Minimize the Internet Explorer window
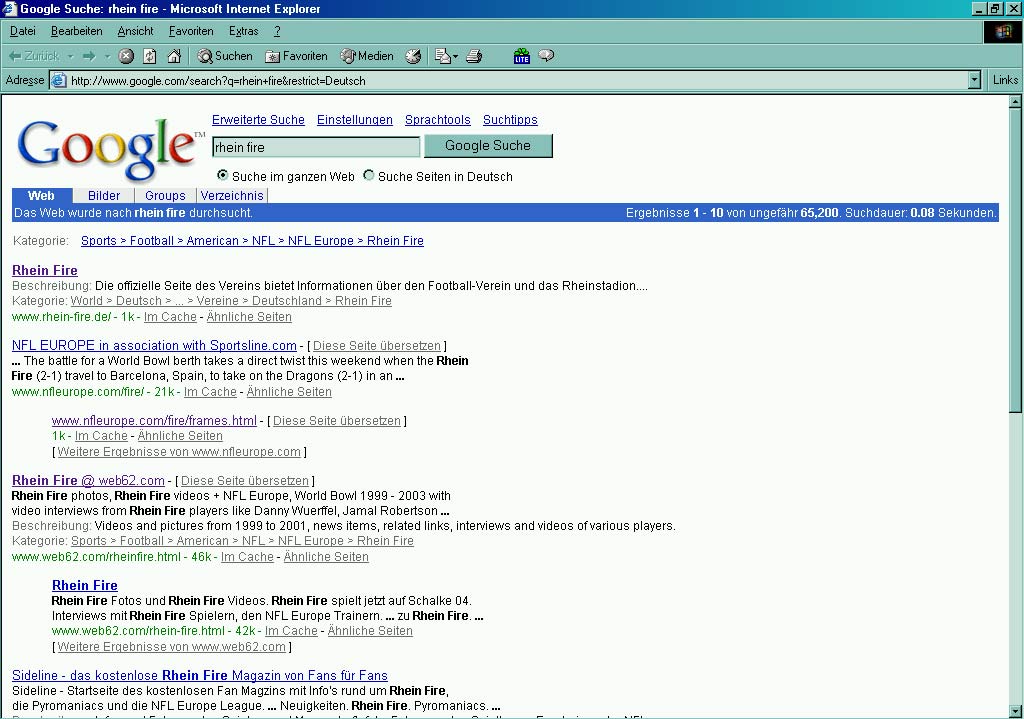 (x=979, y=8)
